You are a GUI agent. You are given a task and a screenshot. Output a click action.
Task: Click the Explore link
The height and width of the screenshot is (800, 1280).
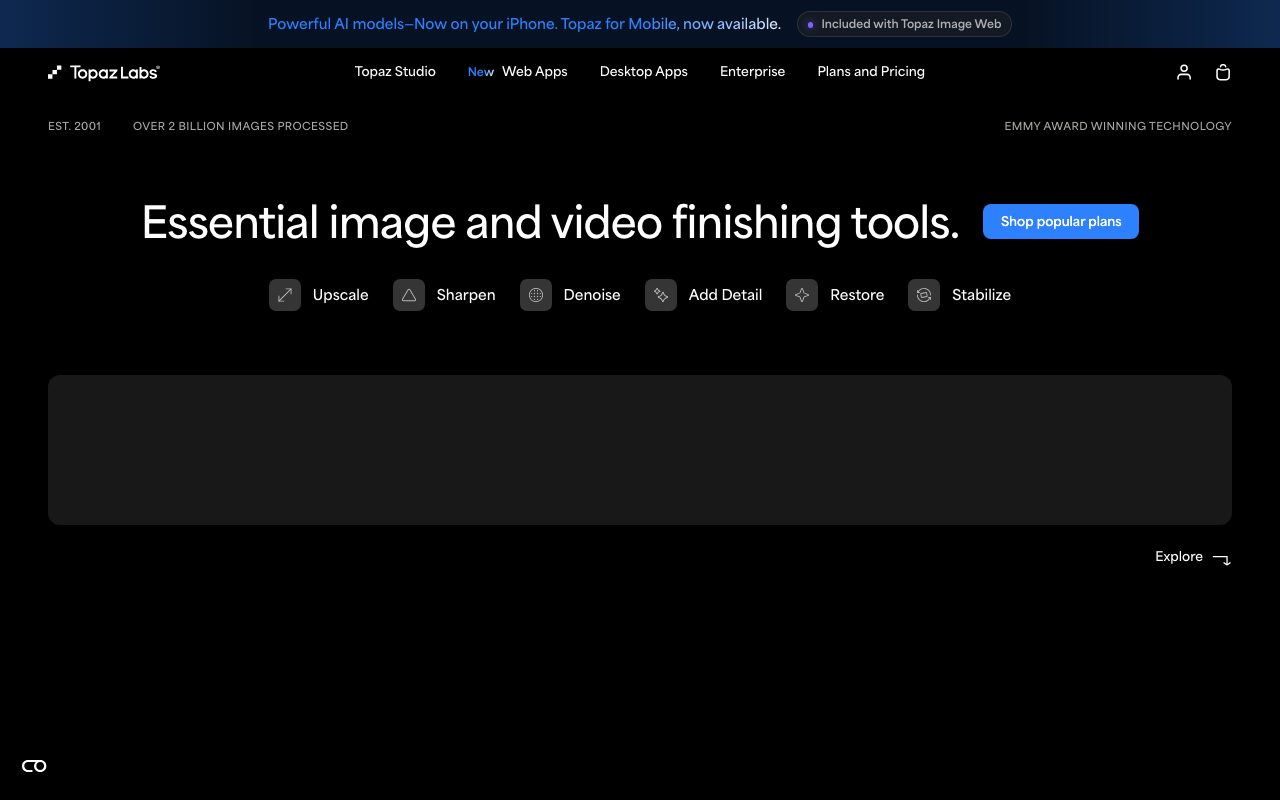[x=1179, y=557]
